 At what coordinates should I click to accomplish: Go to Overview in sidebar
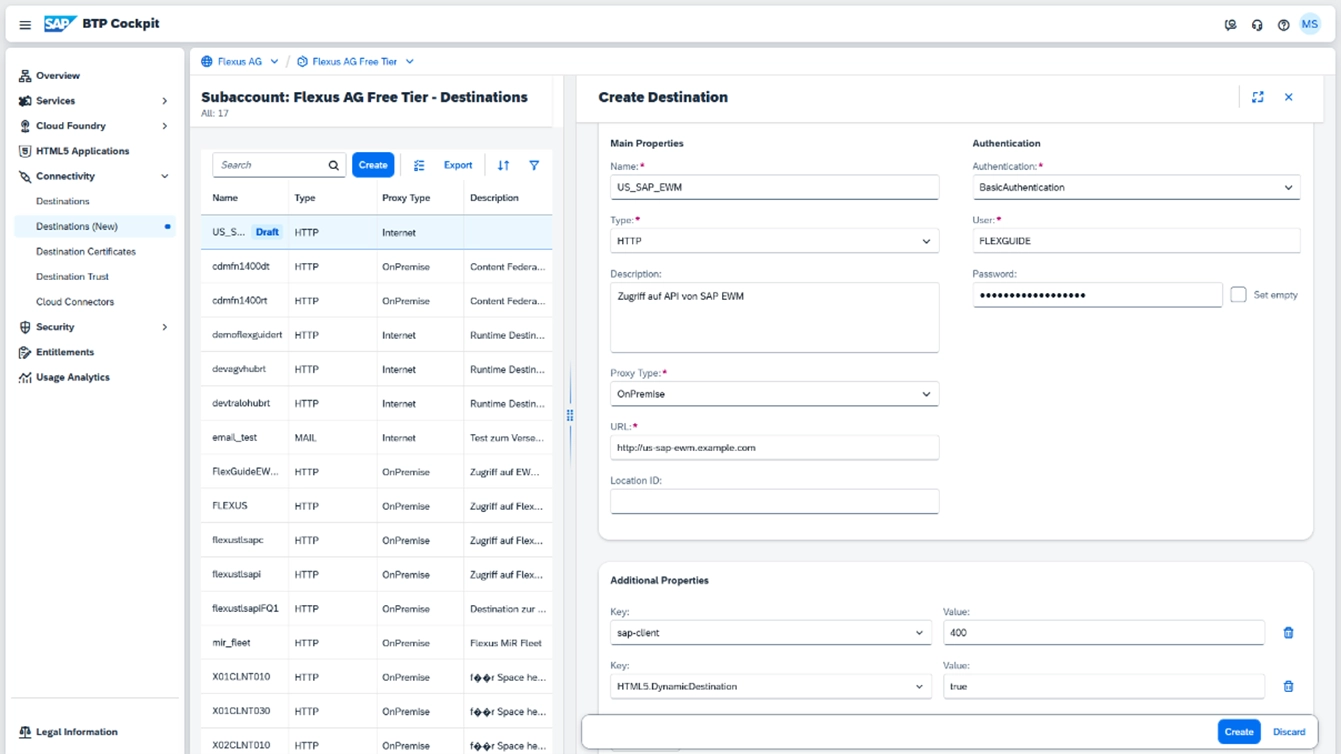58,76
